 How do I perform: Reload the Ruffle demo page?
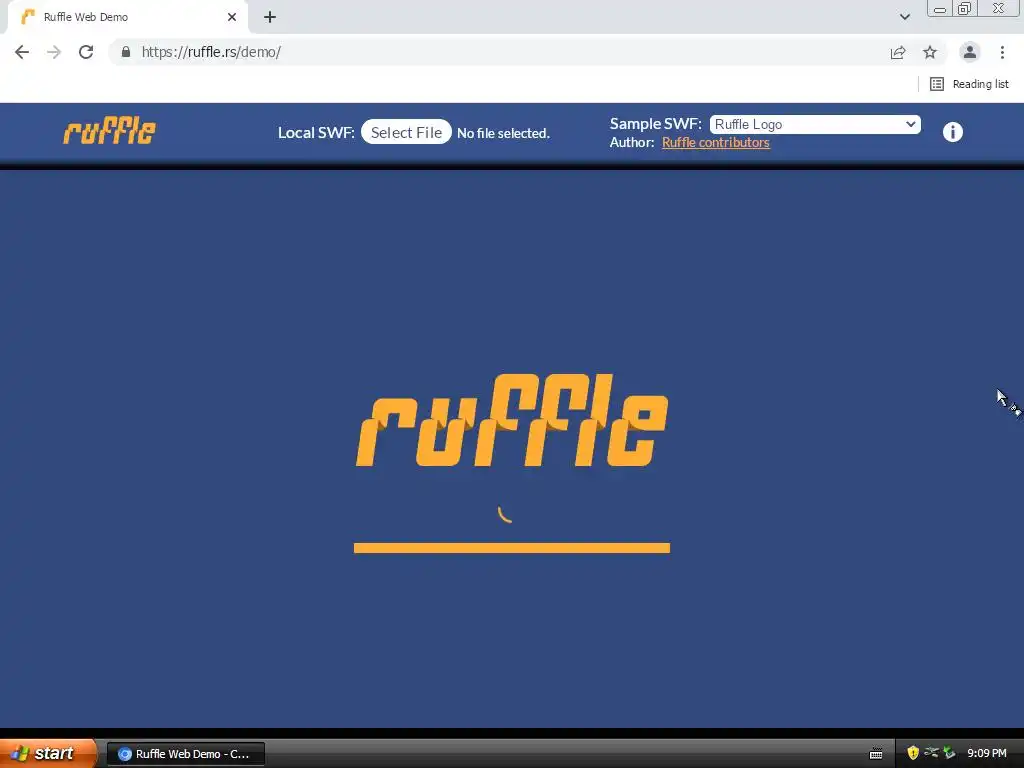pos(86,52)
